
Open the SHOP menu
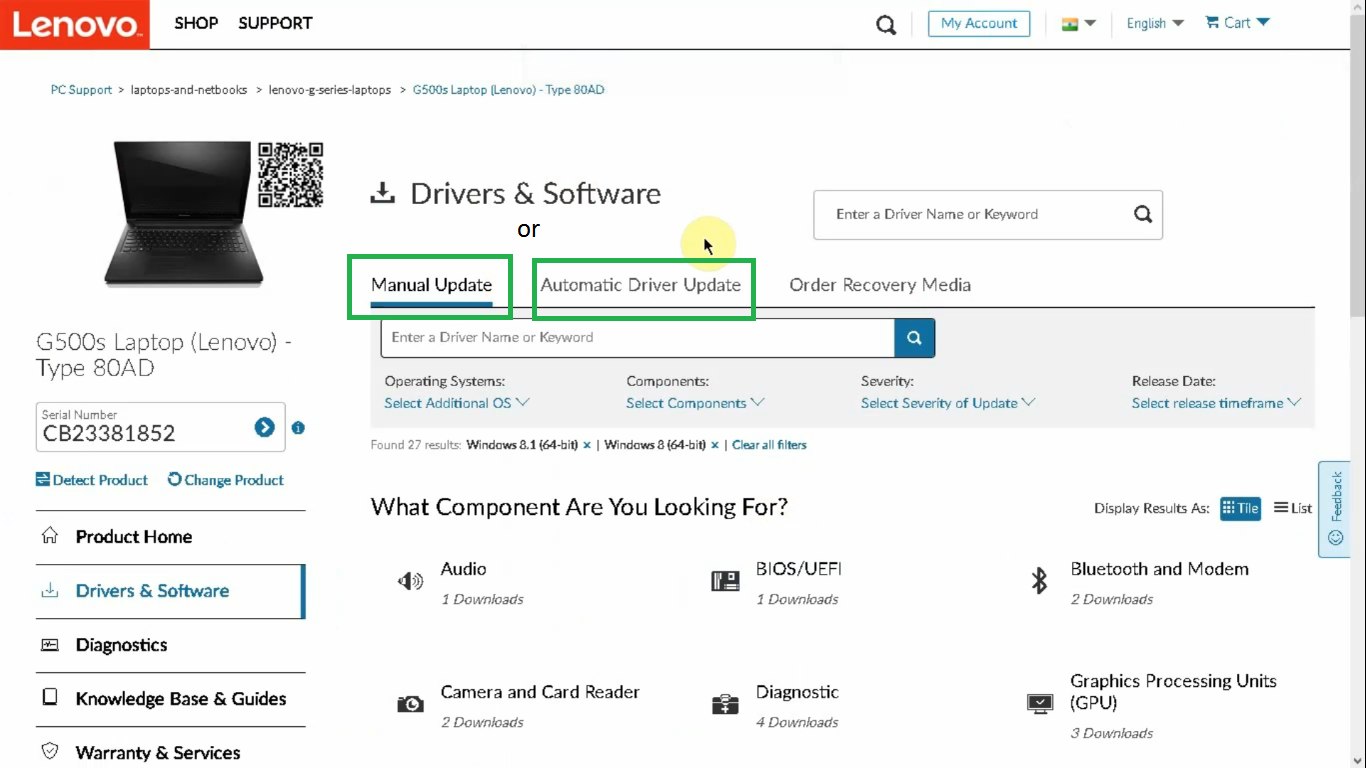click(x=196, y=23)
